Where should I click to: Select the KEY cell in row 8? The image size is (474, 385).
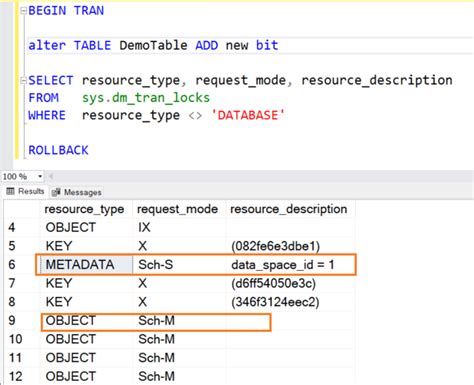click(x=87, y=302)
